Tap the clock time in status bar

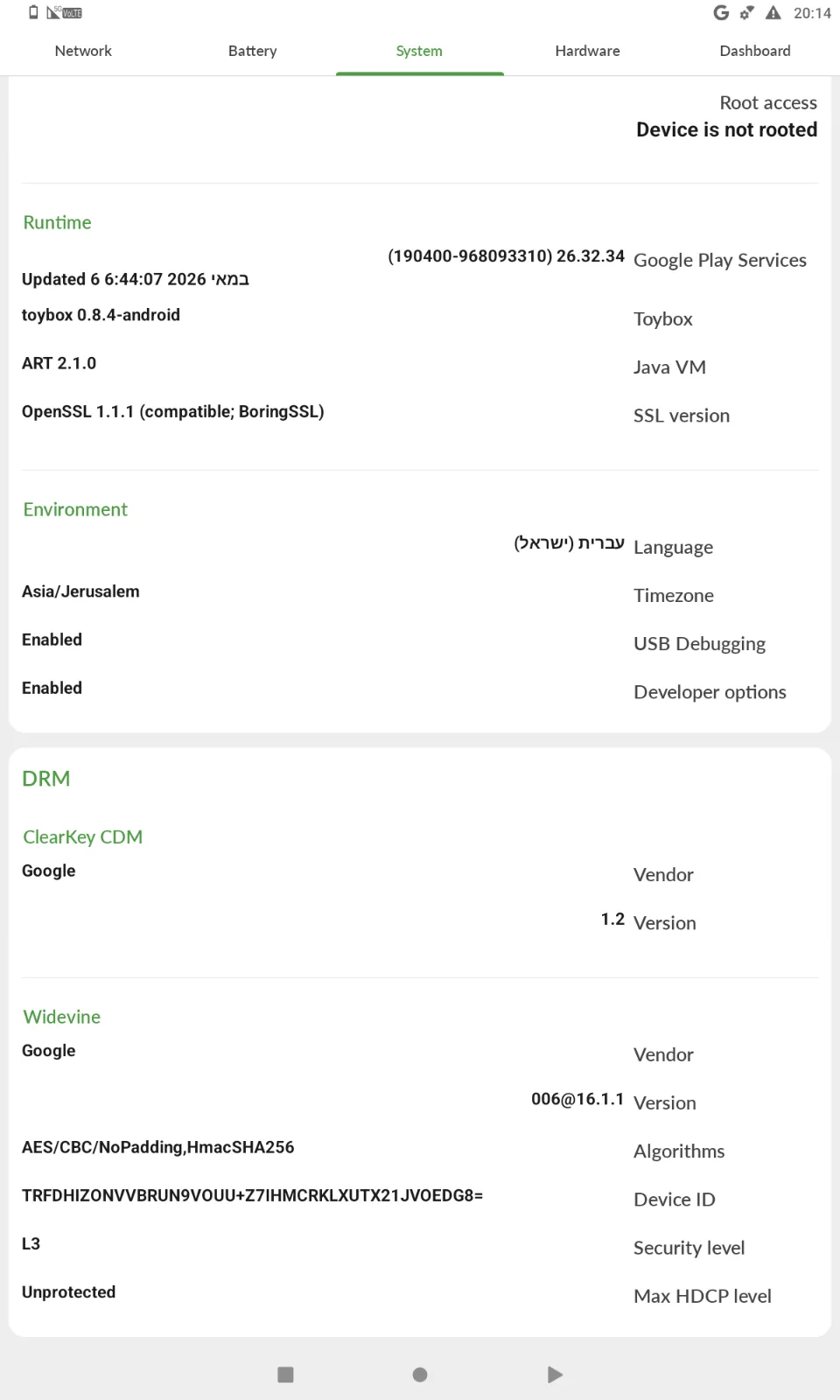tap(812, 13)
